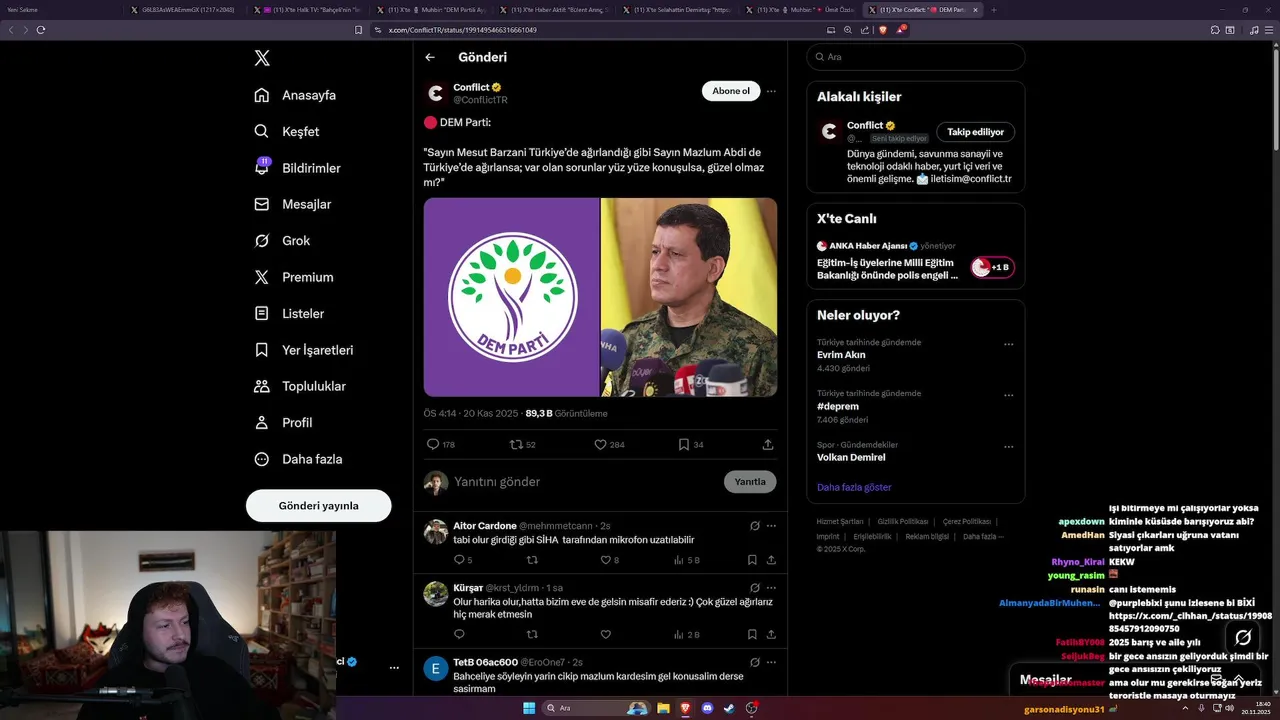Click the Brave Shields icon

tap(883, 30)
